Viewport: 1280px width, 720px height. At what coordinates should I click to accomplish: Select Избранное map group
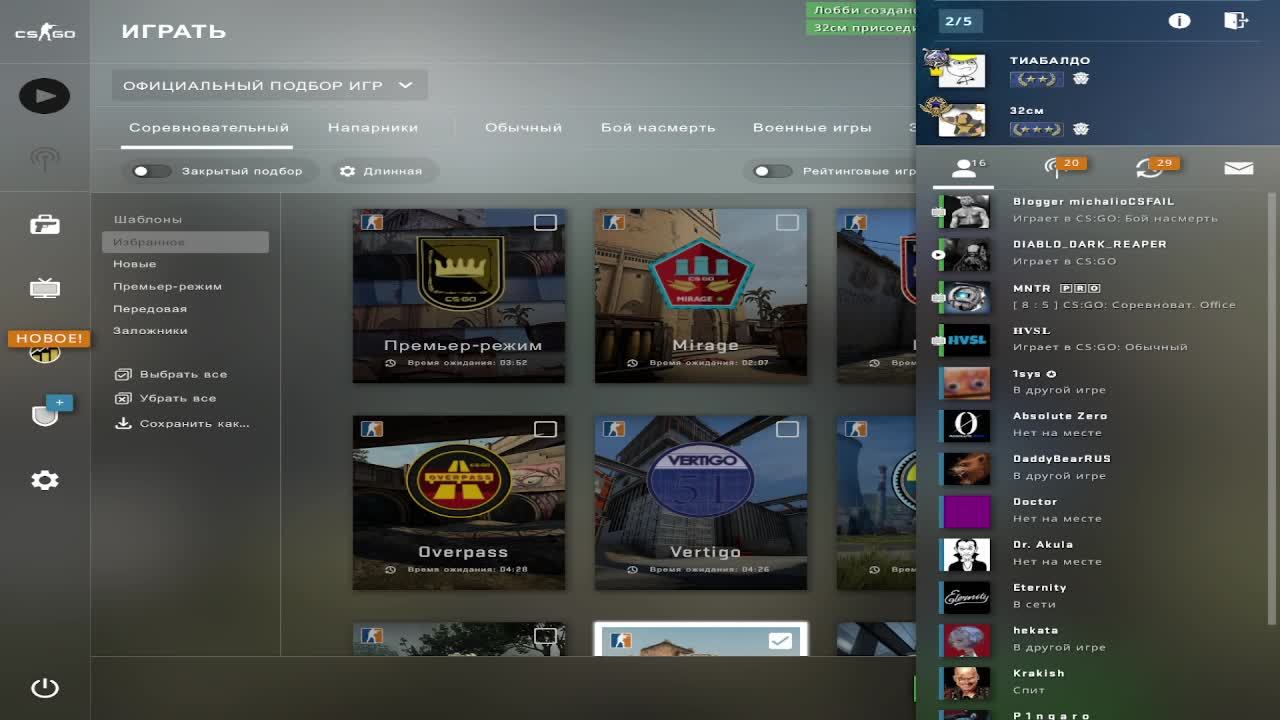coord(185,242)
